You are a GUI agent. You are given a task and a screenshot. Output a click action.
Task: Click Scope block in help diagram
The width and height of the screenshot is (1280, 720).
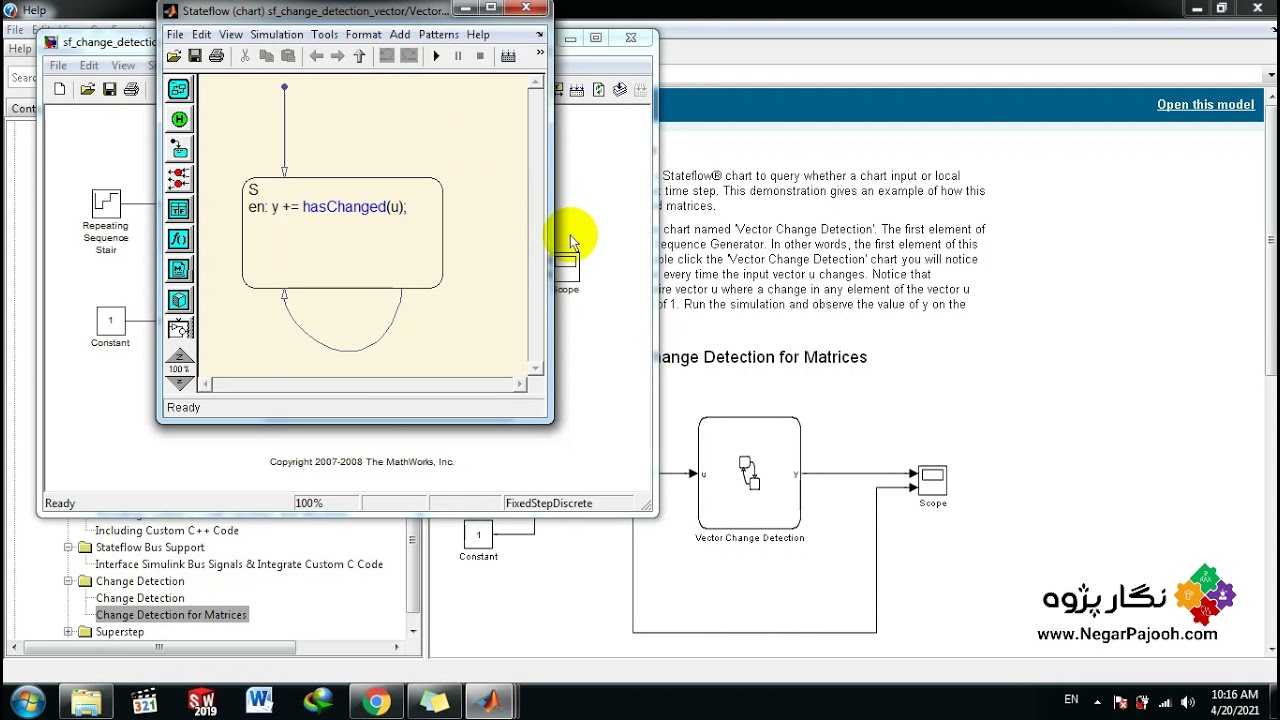(x=932, y=480)
